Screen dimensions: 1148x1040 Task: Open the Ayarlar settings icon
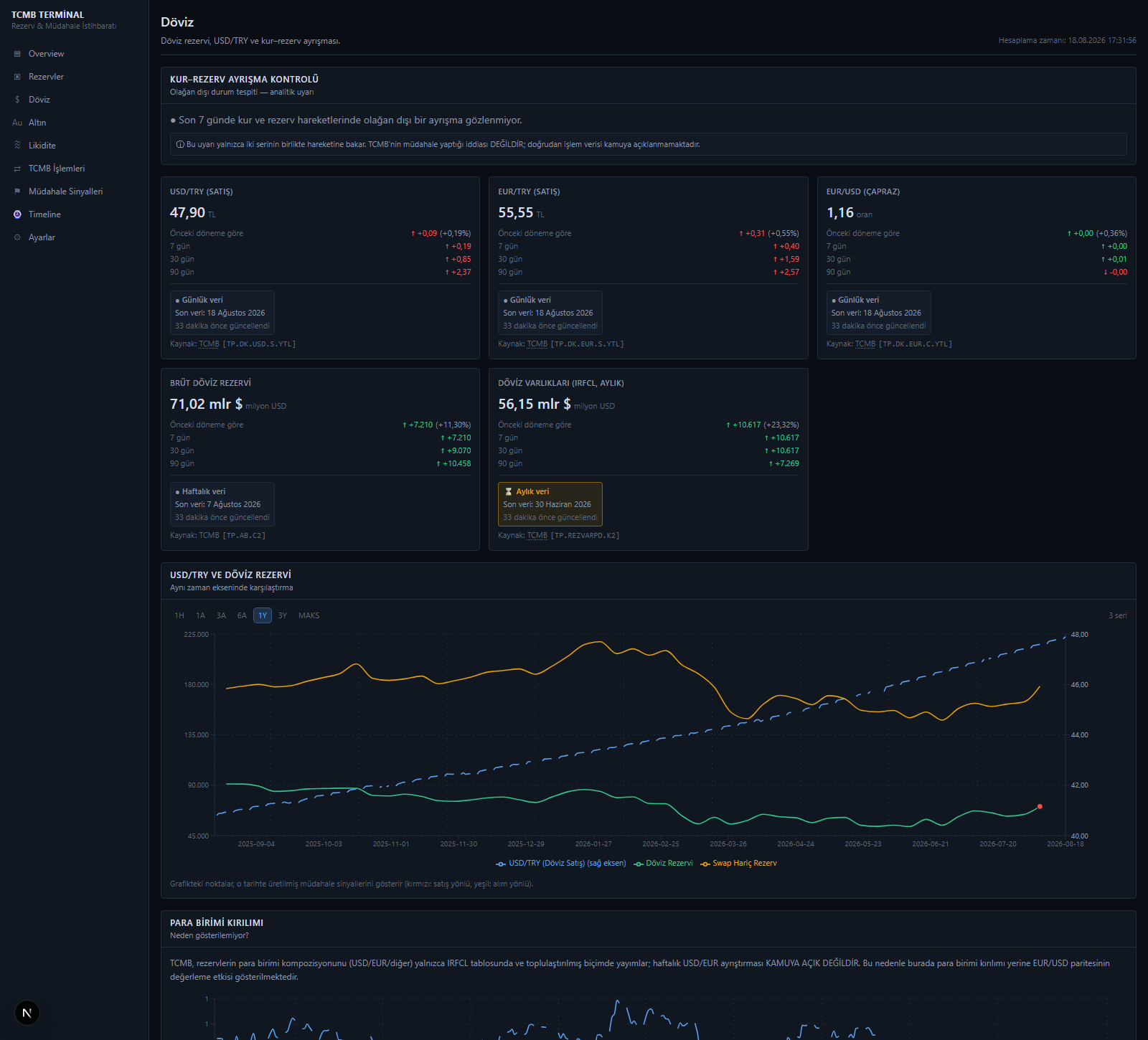[17, 237]
